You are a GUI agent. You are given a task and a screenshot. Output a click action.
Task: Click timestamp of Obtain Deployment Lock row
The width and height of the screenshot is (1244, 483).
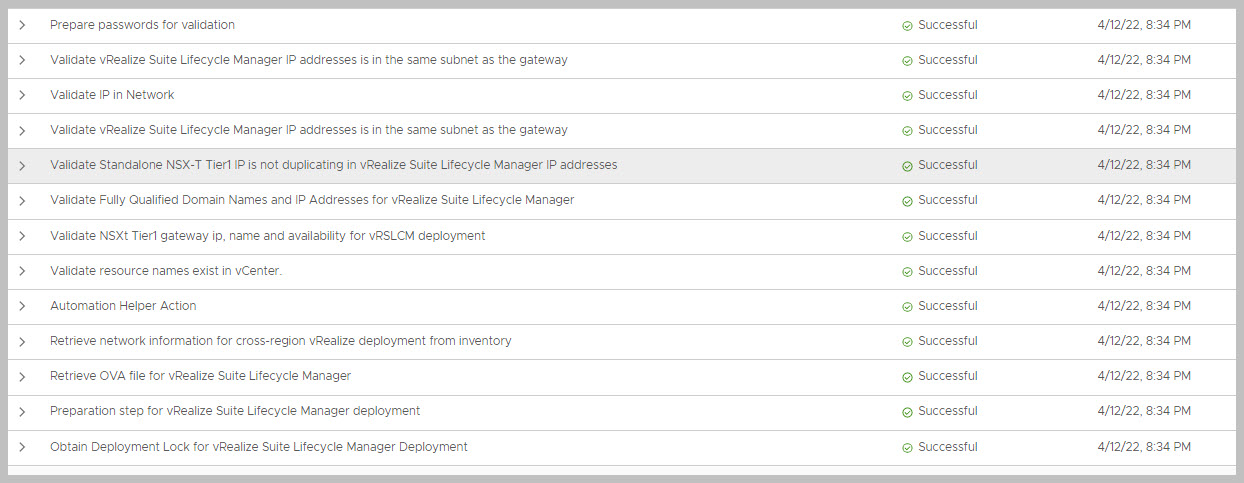(x=1143, y=447)
